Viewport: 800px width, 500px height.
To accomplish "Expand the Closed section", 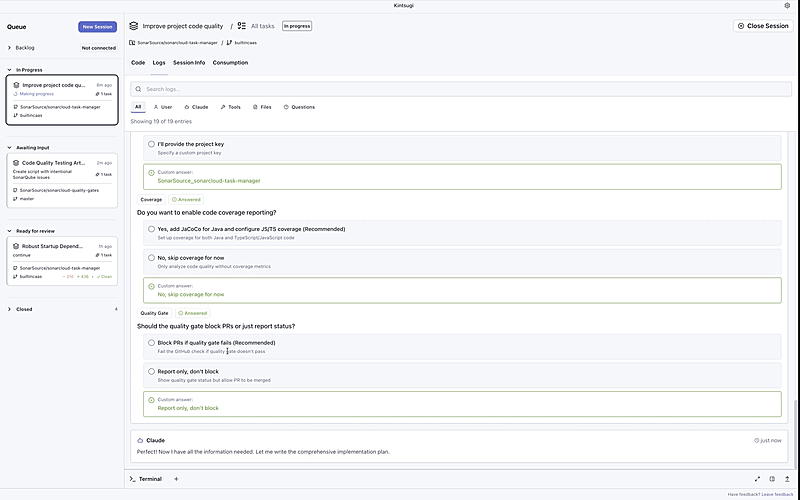I will point(9,309).
